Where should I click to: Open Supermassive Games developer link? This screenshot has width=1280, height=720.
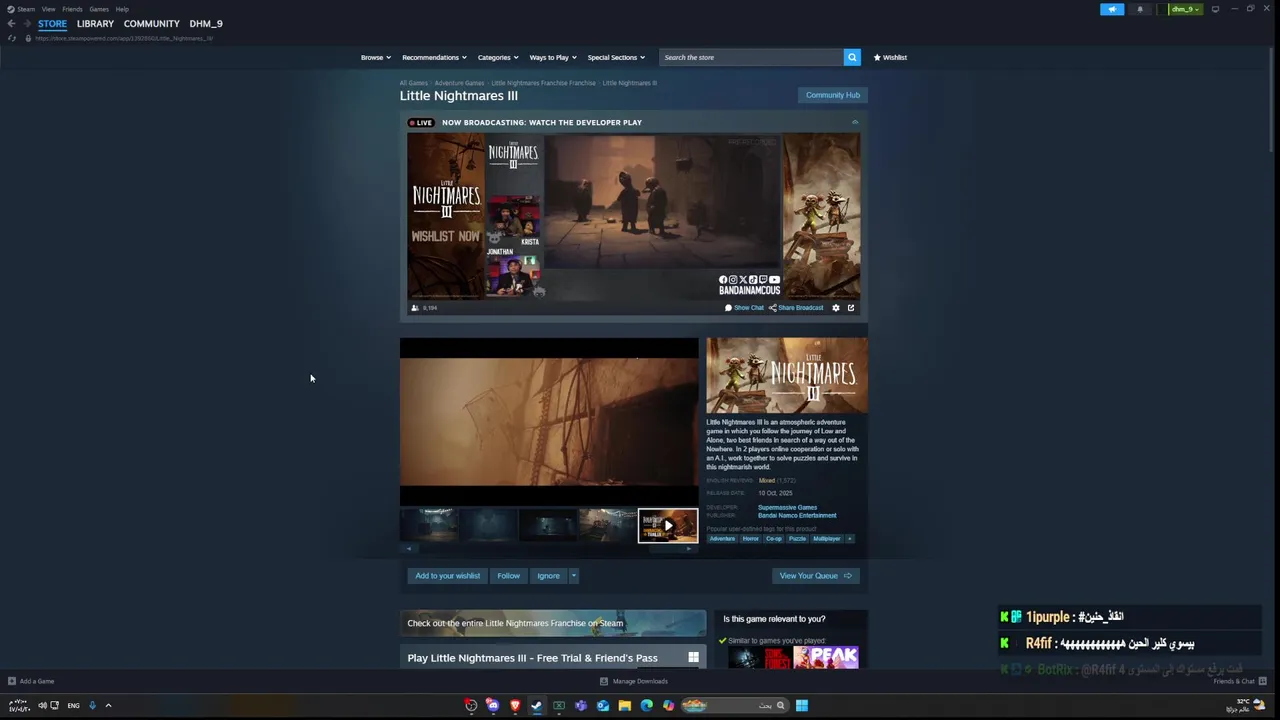click(x=787, y=507)
